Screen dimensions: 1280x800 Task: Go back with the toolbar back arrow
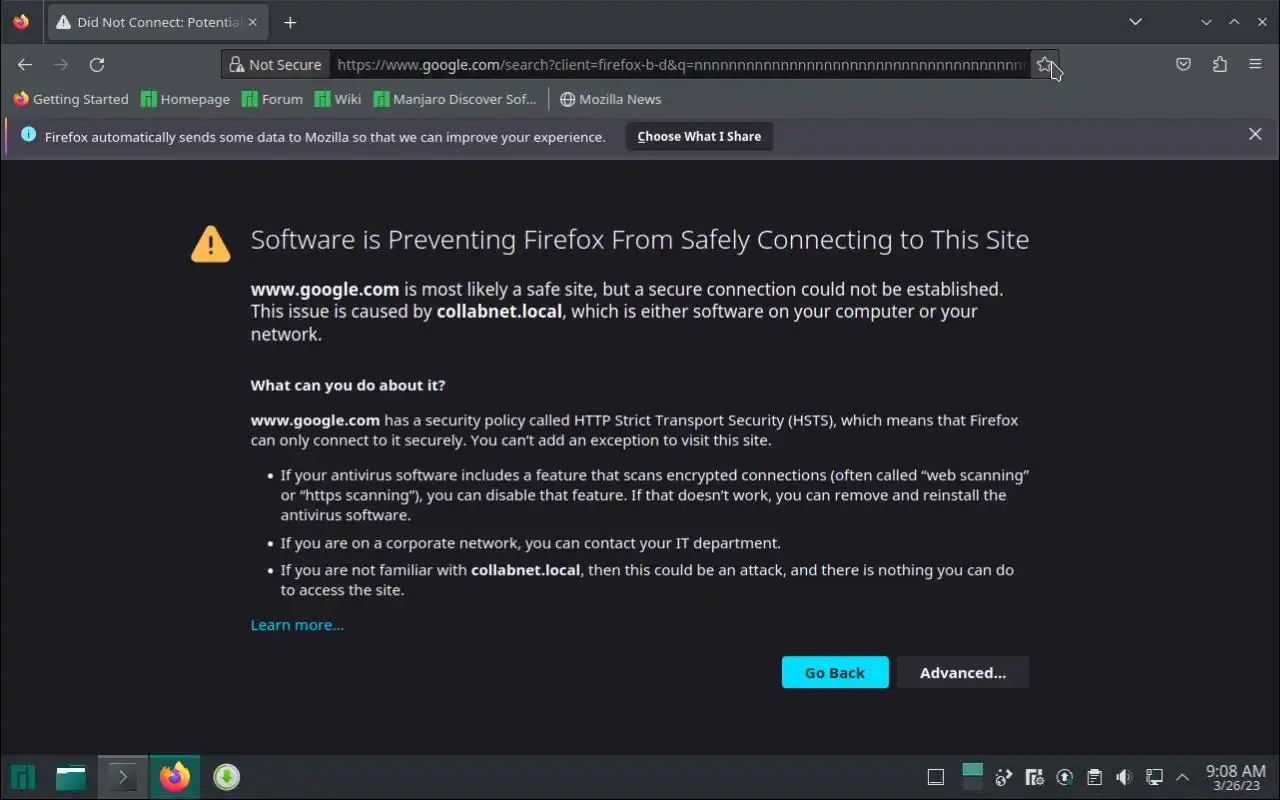click(x=25, y=64)
